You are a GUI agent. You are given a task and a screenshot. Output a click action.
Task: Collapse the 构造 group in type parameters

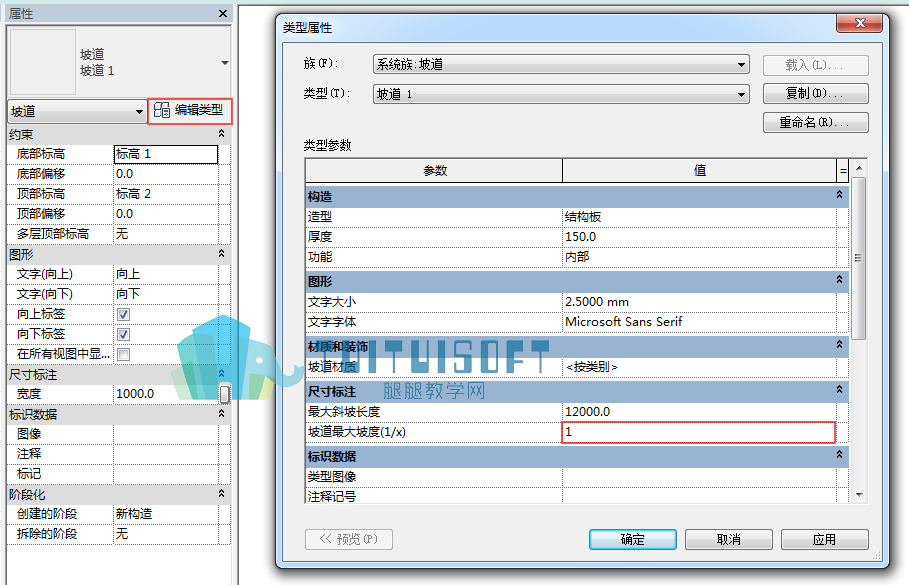(839, 195)
